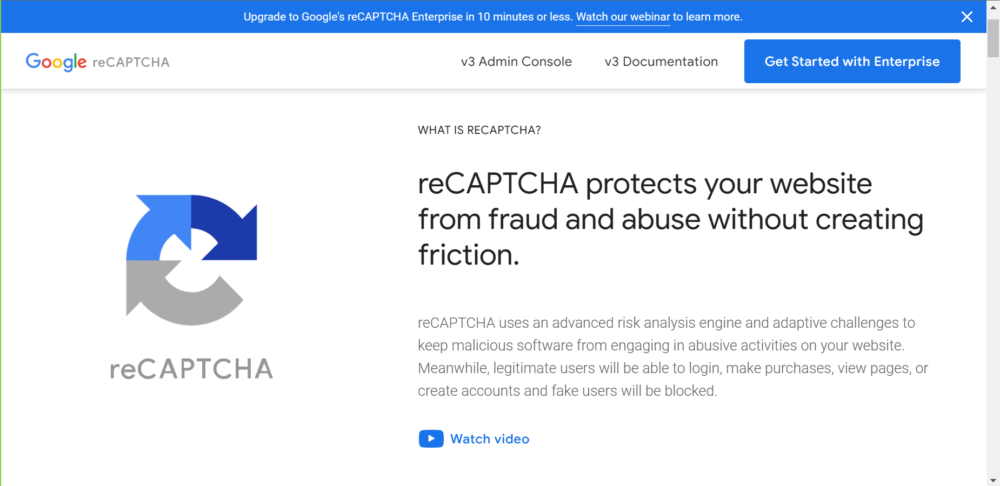Click the WHAT IS RECAPTCHA? heading

[x=480, y=130]
